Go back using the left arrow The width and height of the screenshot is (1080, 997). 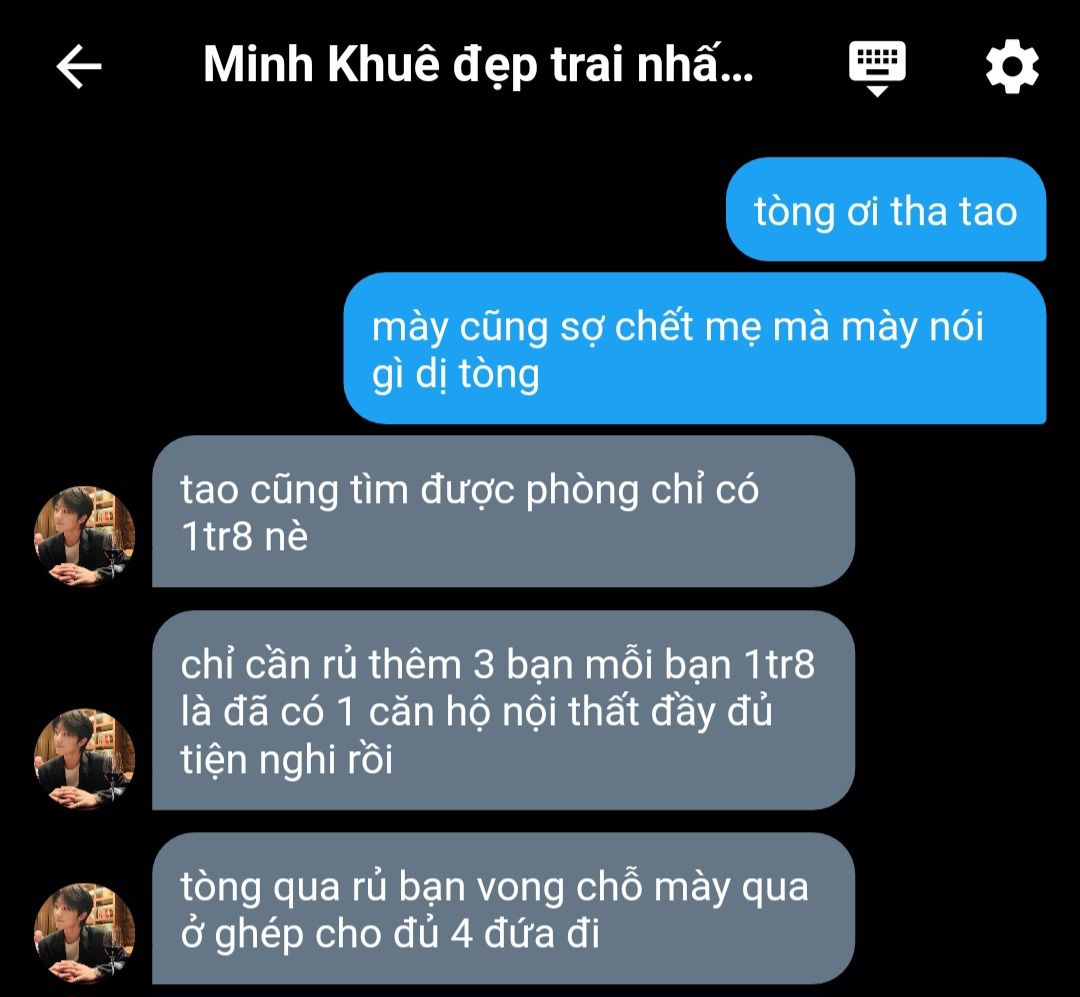point(79,66)
